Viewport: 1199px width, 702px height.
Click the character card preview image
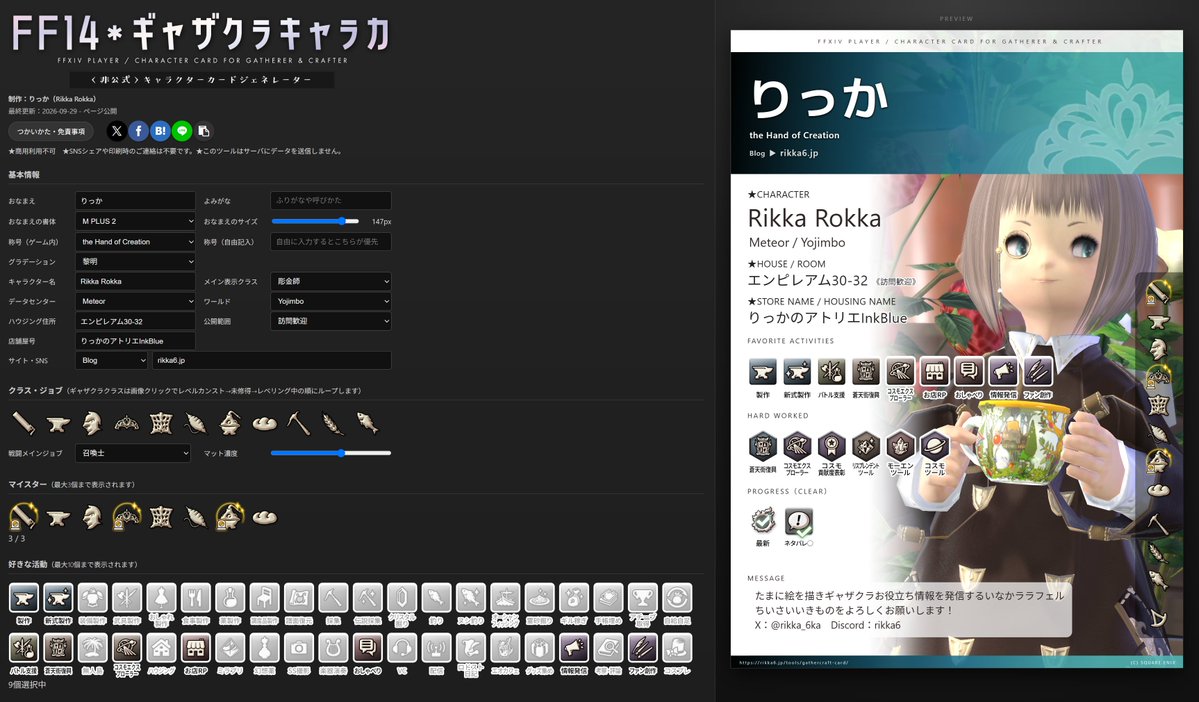957,349
